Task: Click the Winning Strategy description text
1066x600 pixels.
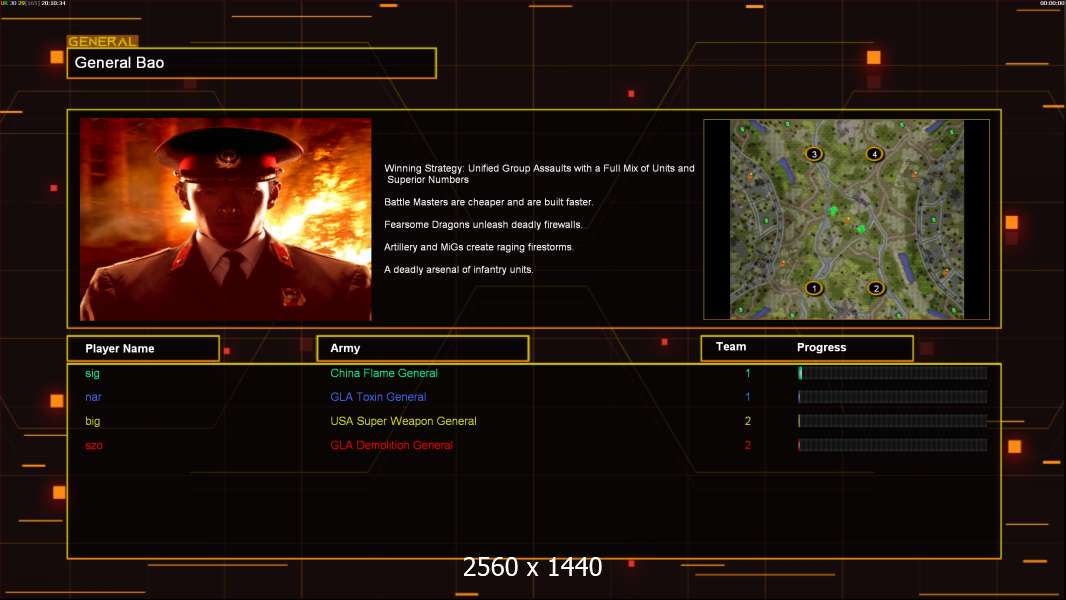Action: (x=539, y=174)
